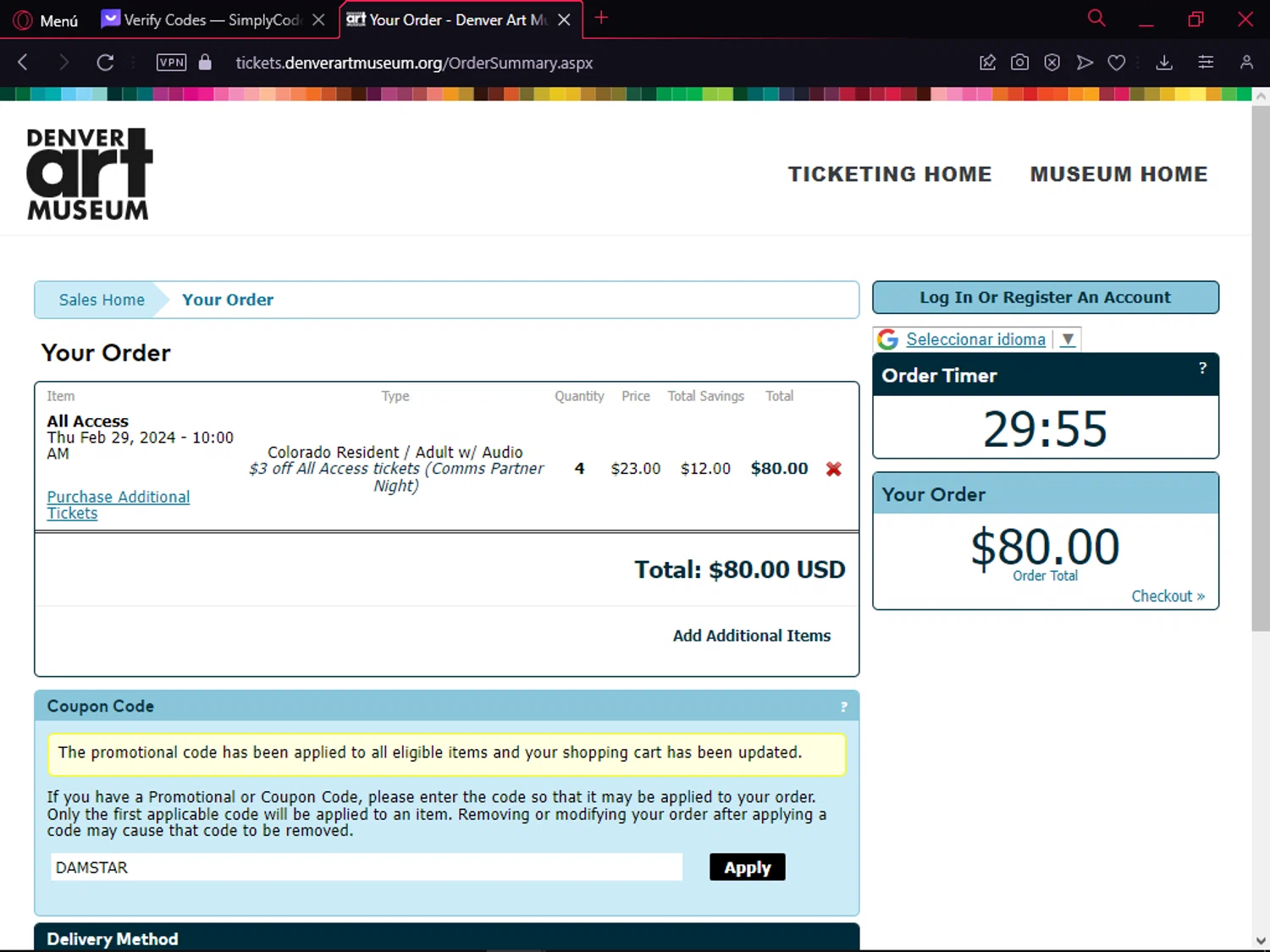Close the Verify Codes tab

coord(318,19)
